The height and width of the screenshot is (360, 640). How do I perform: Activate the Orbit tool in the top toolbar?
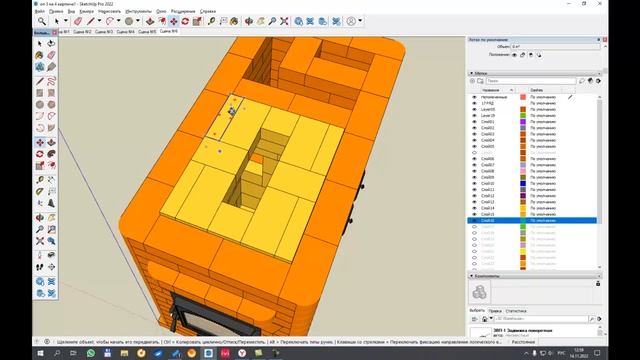[249, 21]
